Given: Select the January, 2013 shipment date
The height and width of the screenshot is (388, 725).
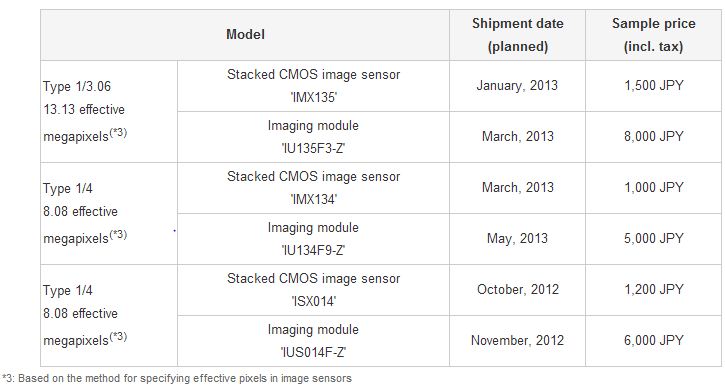Looking at the screenshot, I should [x=517, y=86].
